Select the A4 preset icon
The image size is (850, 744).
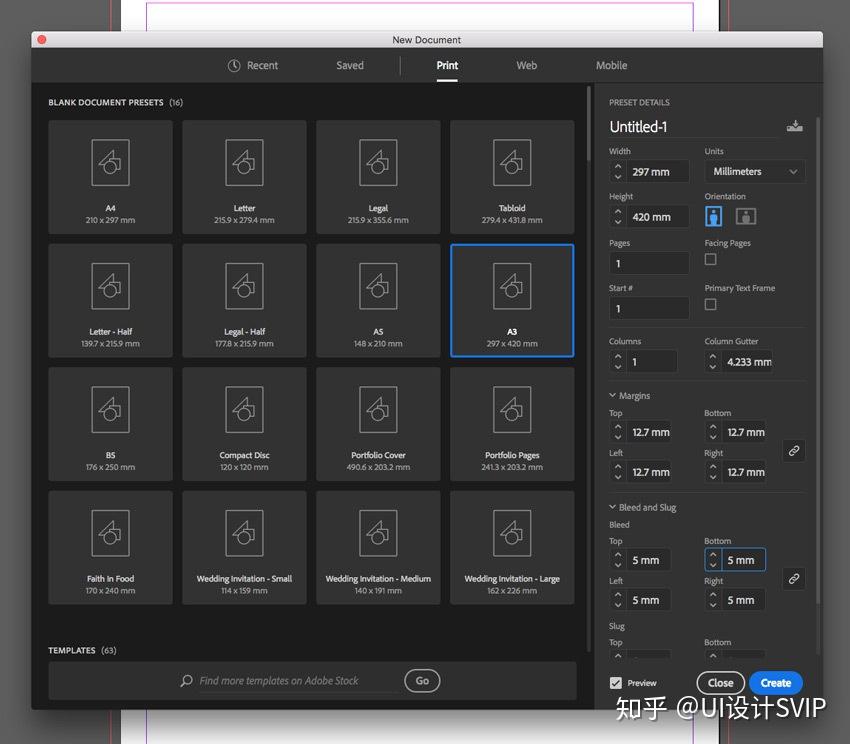pyautogui.click(x=111, y=163)
